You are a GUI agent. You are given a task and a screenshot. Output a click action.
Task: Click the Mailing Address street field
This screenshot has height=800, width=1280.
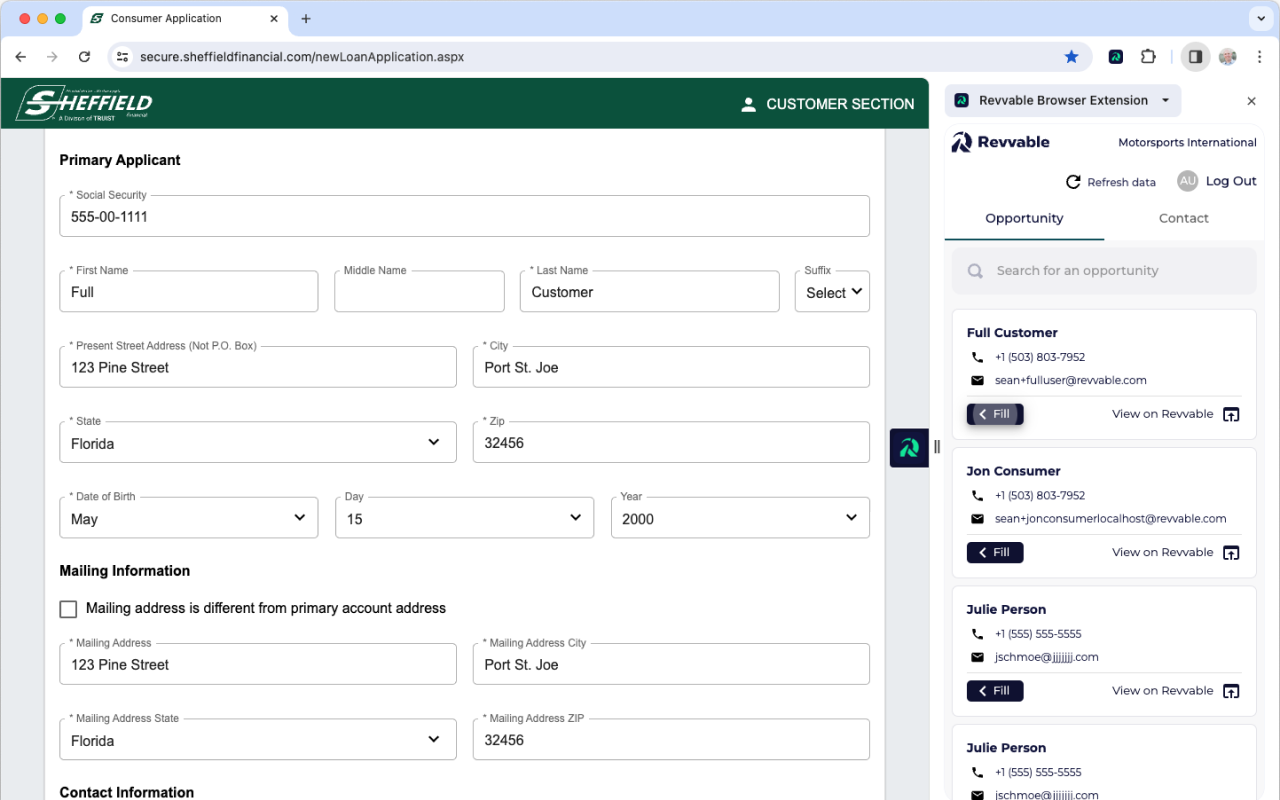point(258,664)
